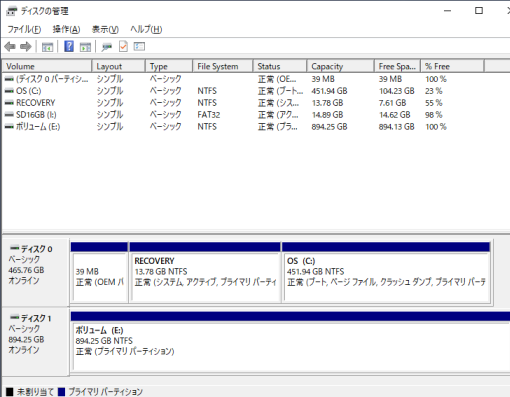Click the ディスク 1 disk label panel
The image size is (510, 397).
tap(36, 341)
